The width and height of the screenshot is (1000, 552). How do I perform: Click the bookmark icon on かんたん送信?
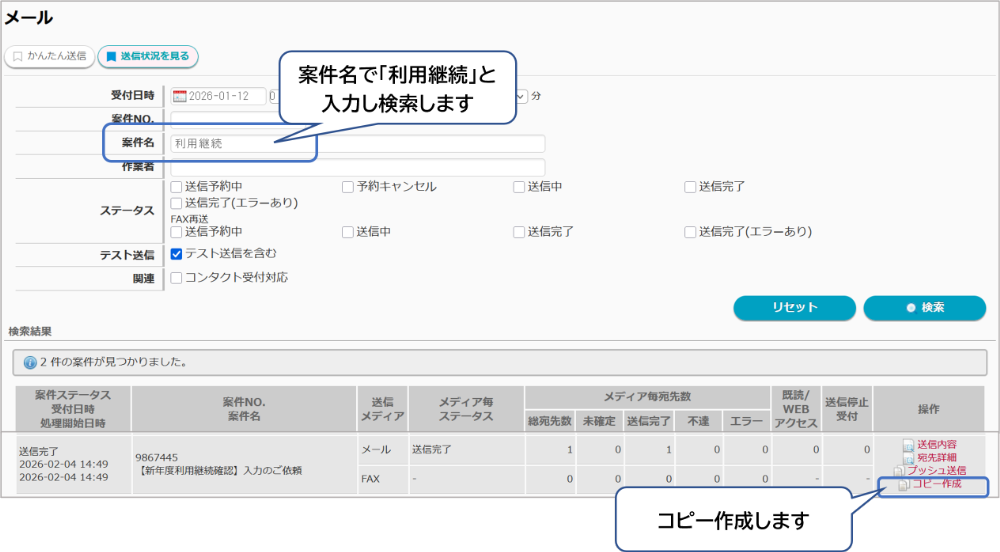coord(17,57)
